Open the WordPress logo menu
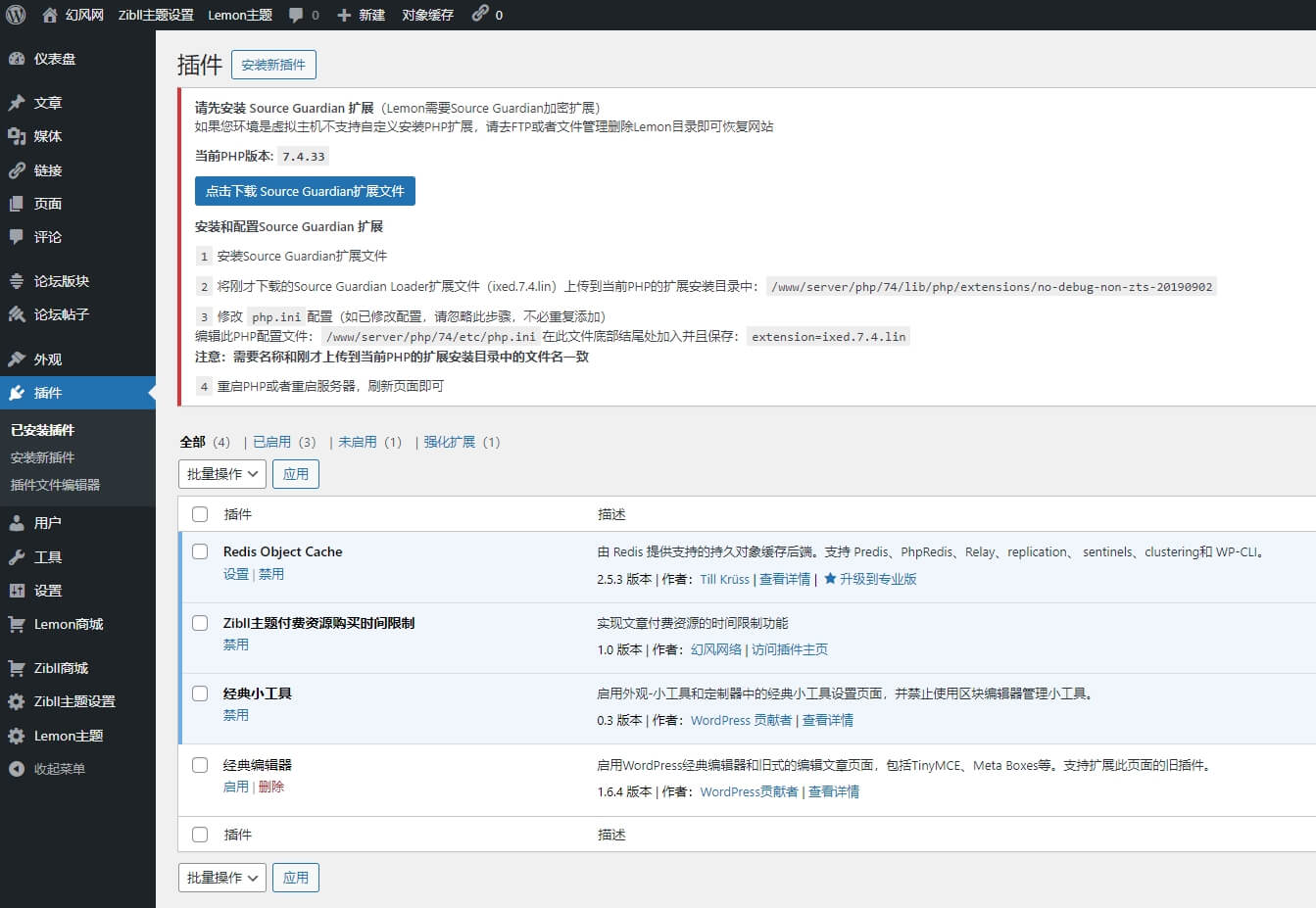This screenshot has height=908, width=1316. 16,15
